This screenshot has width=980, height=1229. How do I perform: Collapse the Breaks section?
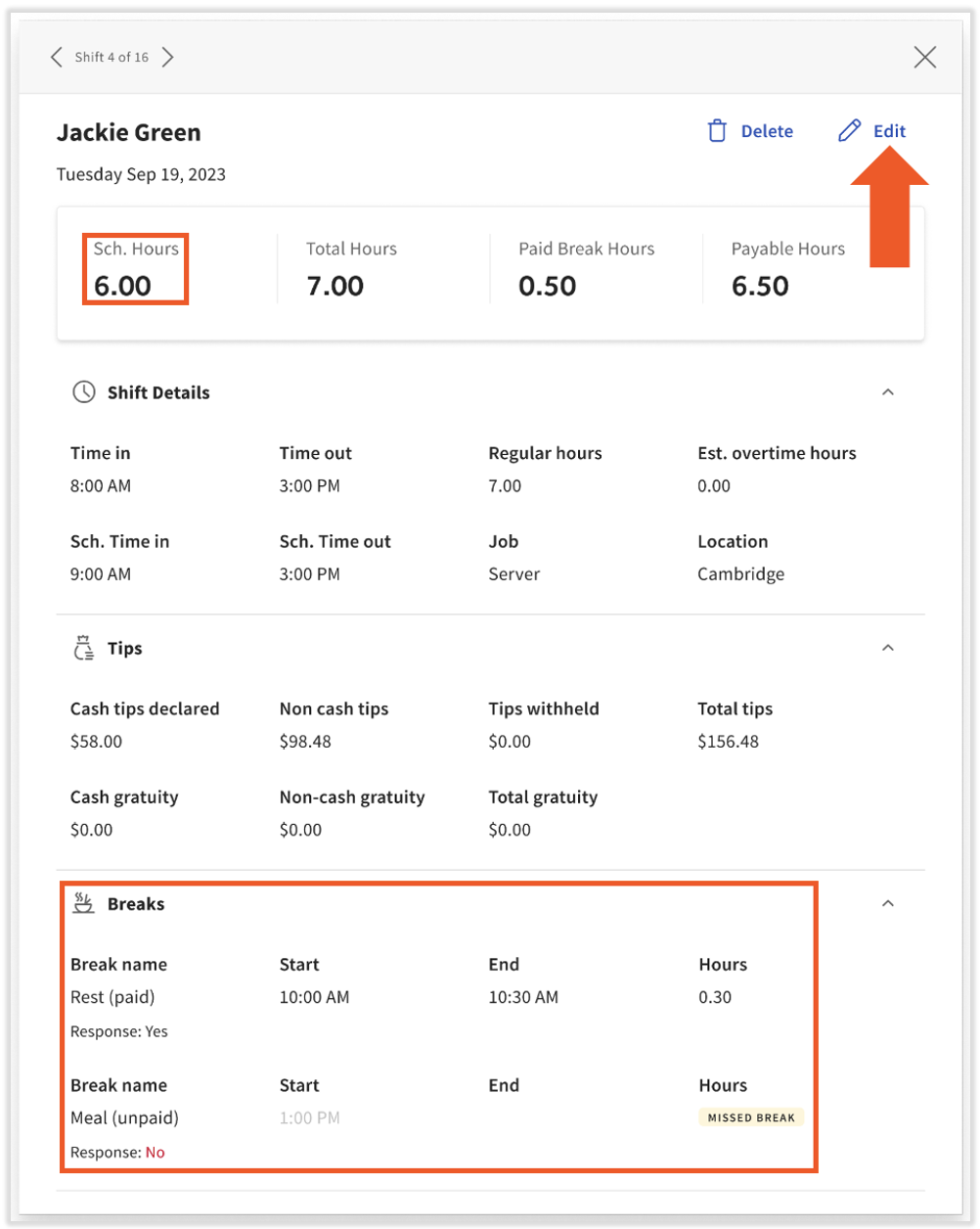(888, 903)
